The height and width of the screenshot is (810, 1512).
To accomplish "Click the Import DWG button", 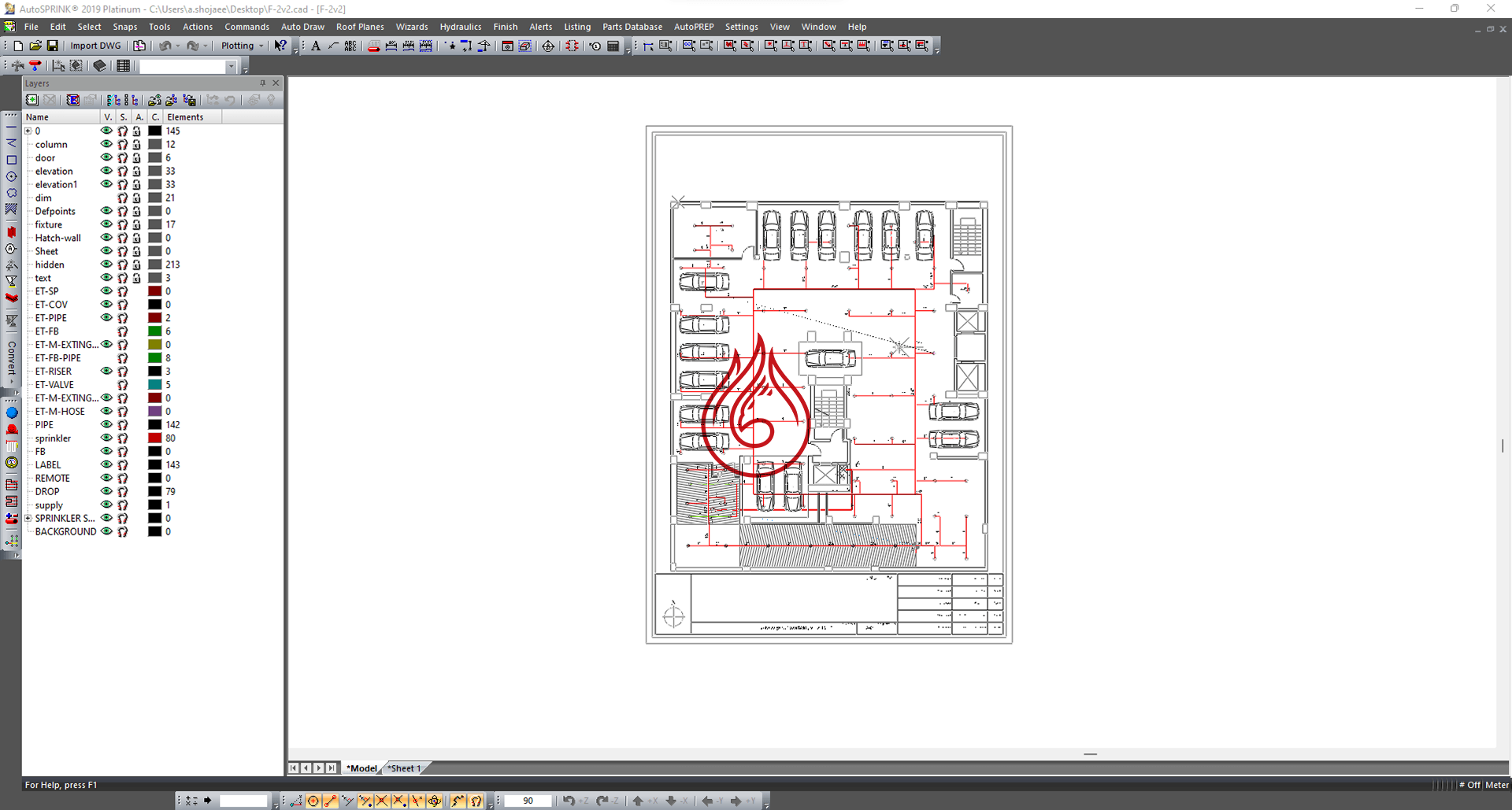I will pos(95,46).
